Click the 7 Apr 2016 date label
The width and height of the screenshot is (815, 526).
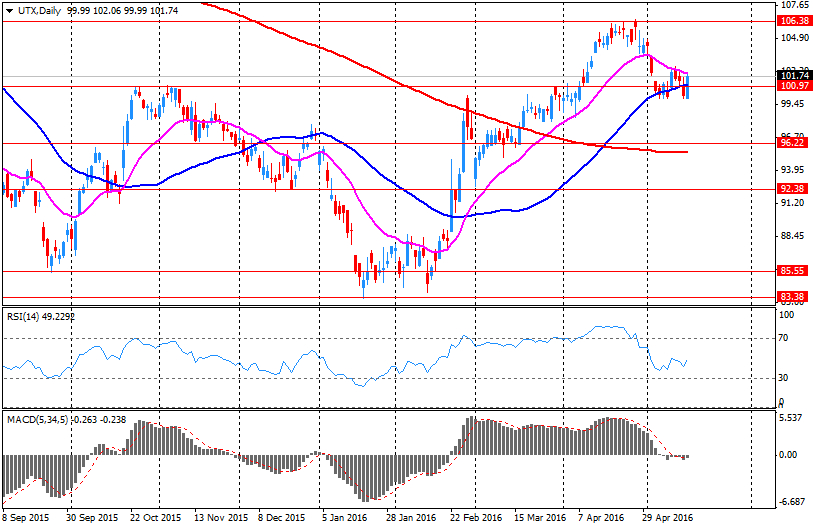pos(601,518)
